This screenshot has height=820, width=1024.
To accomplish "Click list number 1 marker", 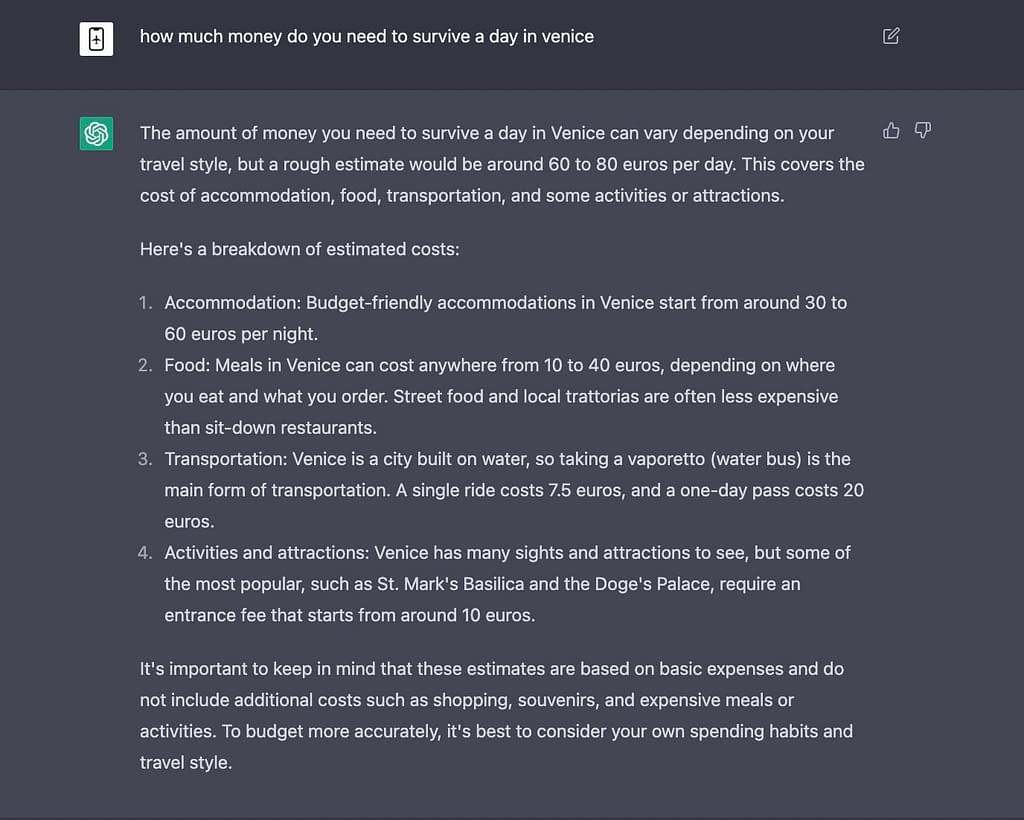I will [145, 303].
